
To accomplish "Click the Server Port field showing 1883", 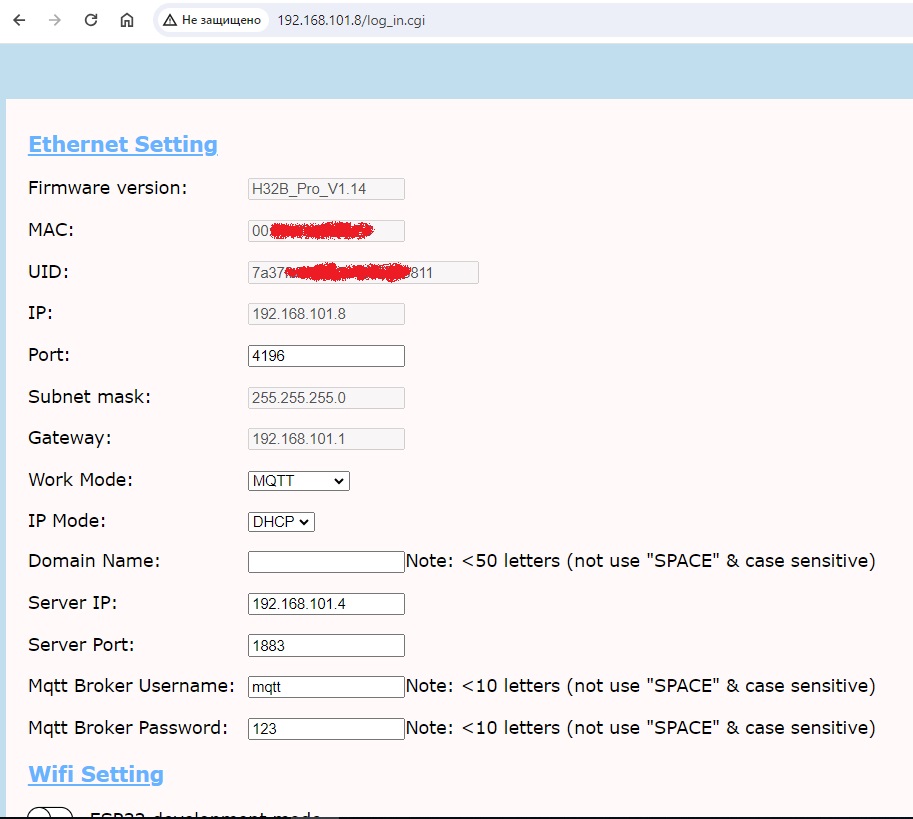I will (326, 646).
